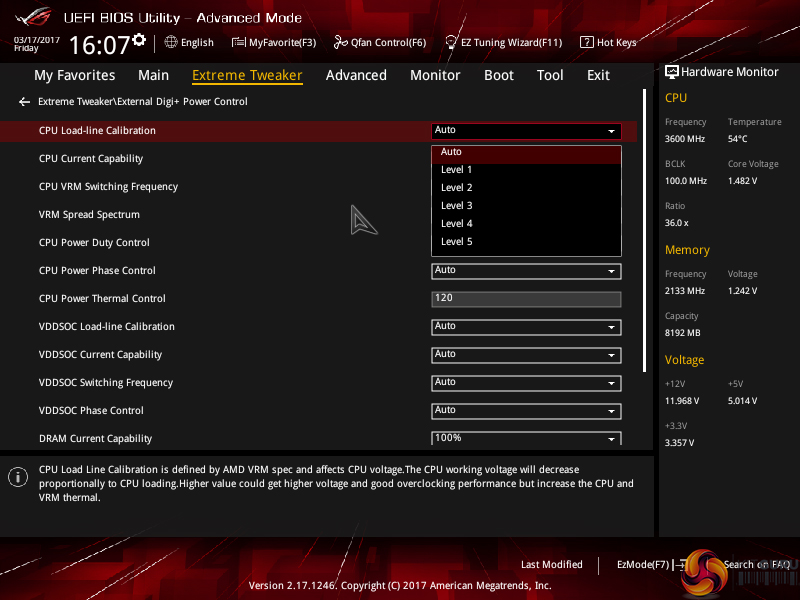This screenshot has height=600, width=800.
Task: Open VDDSOC Load-line Calibration dropdown
Action: click(526, 327)
